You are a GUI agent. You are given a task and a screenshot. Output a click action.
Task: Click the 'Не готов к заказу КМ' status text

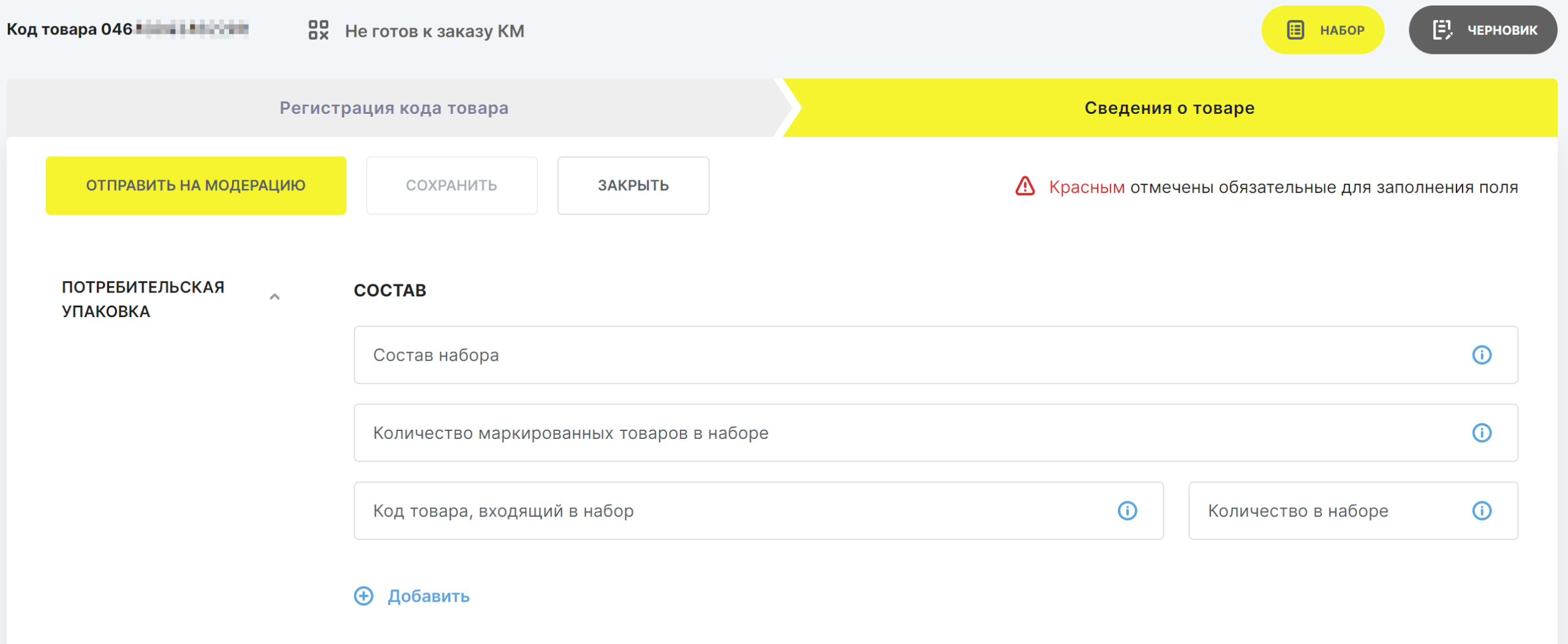pos(434,31)
